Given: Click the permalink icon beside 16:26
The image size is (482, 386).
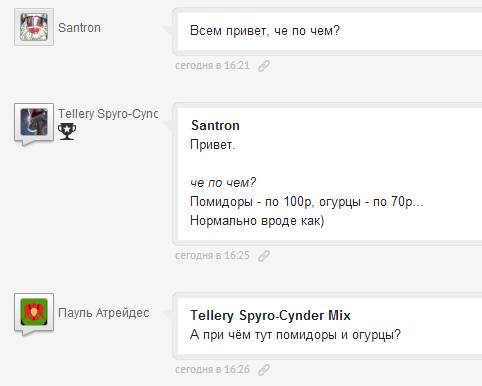Looking at the screenshot, I should (264, 370).
